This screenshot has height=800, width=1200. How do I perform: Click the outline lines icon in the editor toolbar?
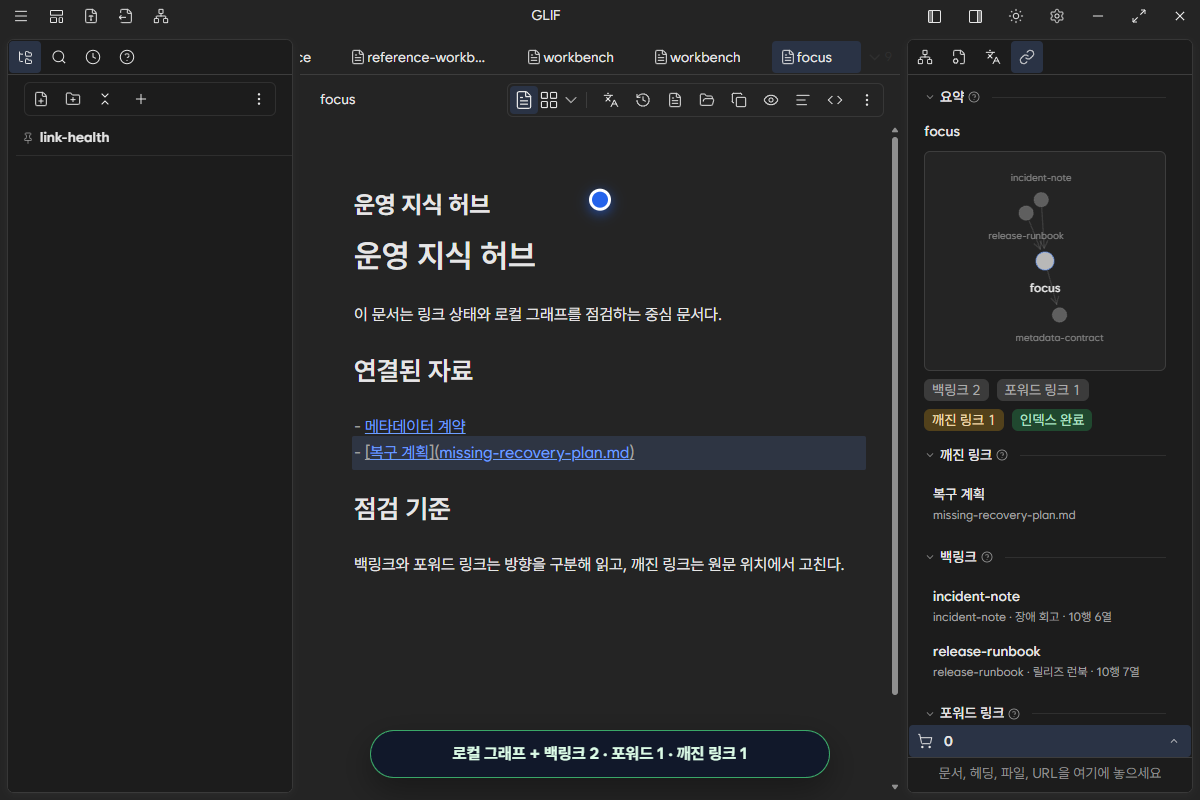click(x=802, y=100)
